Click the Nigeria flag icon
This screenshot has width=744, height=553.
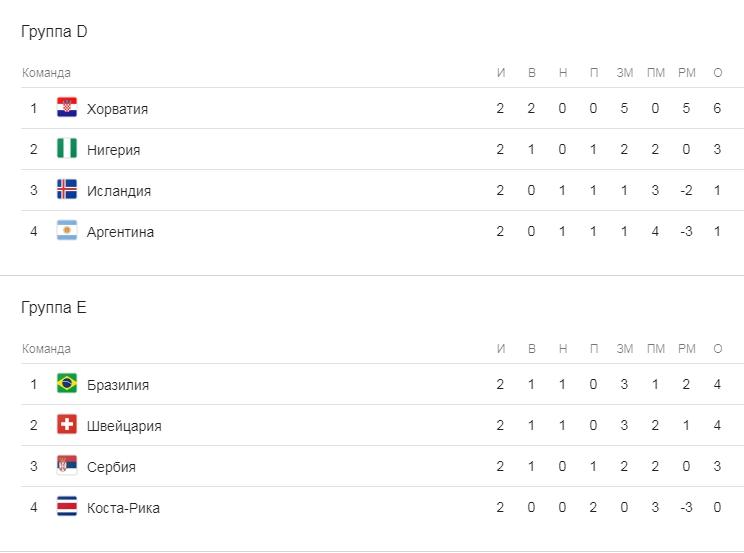[67, 149]
